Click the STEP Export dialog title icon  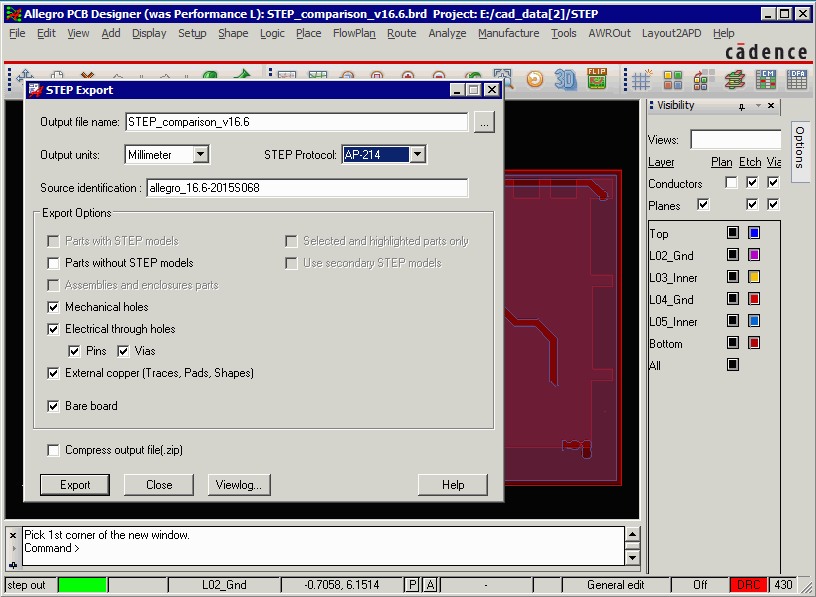35,90
